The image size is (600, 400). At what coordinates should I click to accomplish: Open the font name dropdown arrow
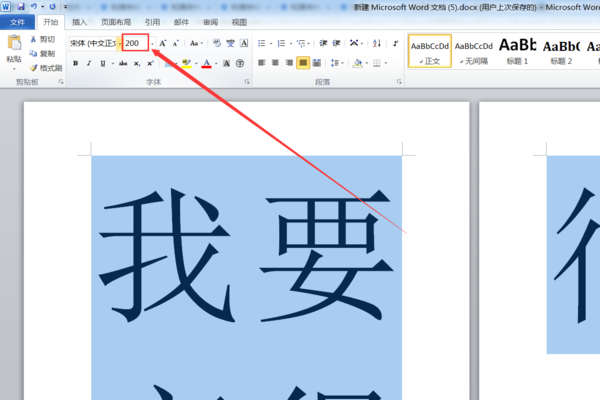[119, 44]
